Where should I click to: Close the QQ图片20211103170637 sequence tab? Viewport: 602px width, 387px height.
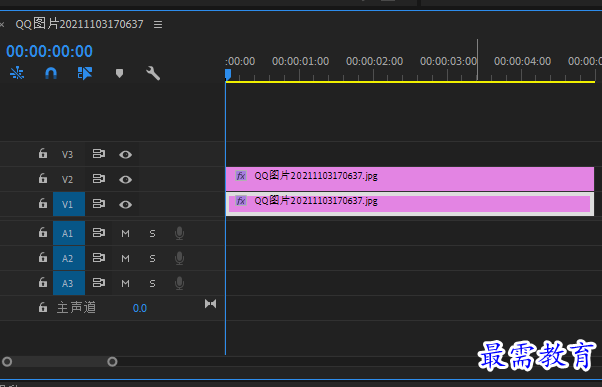coord(2,25)
